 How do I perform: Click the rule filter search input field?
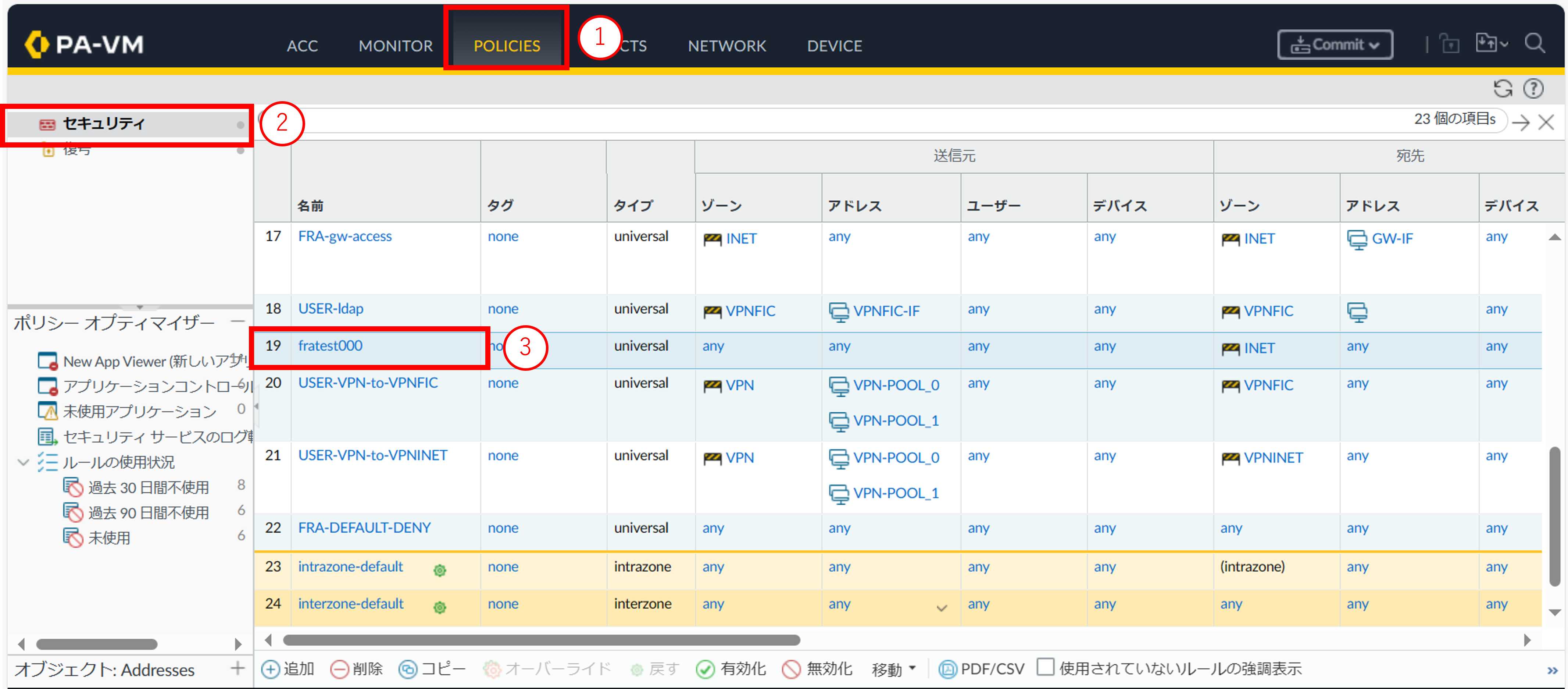[791, 120]
